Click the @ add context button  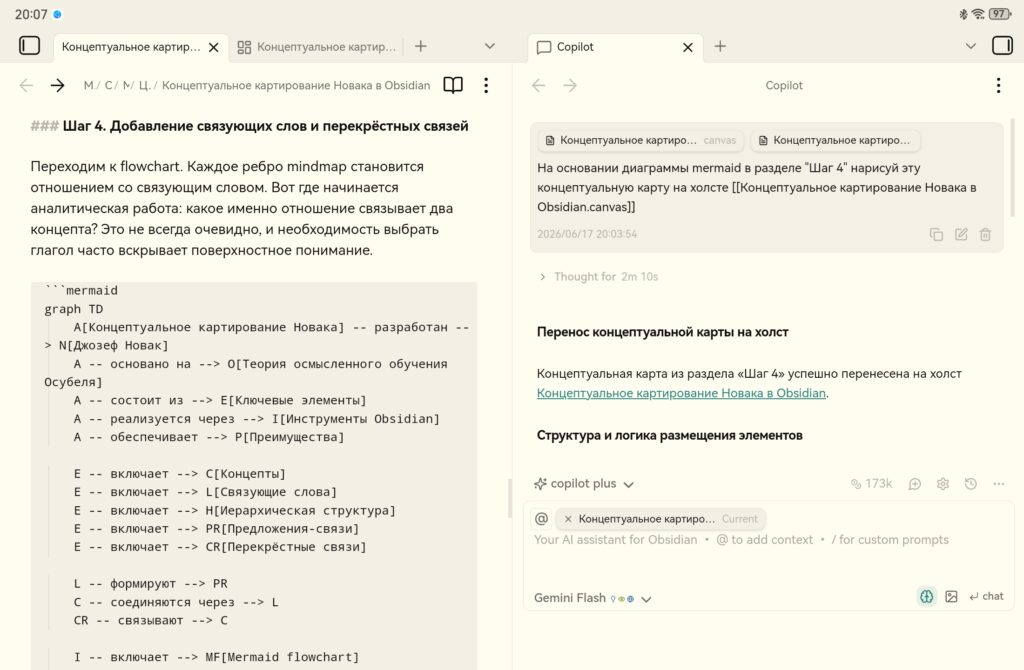point(541,518)
